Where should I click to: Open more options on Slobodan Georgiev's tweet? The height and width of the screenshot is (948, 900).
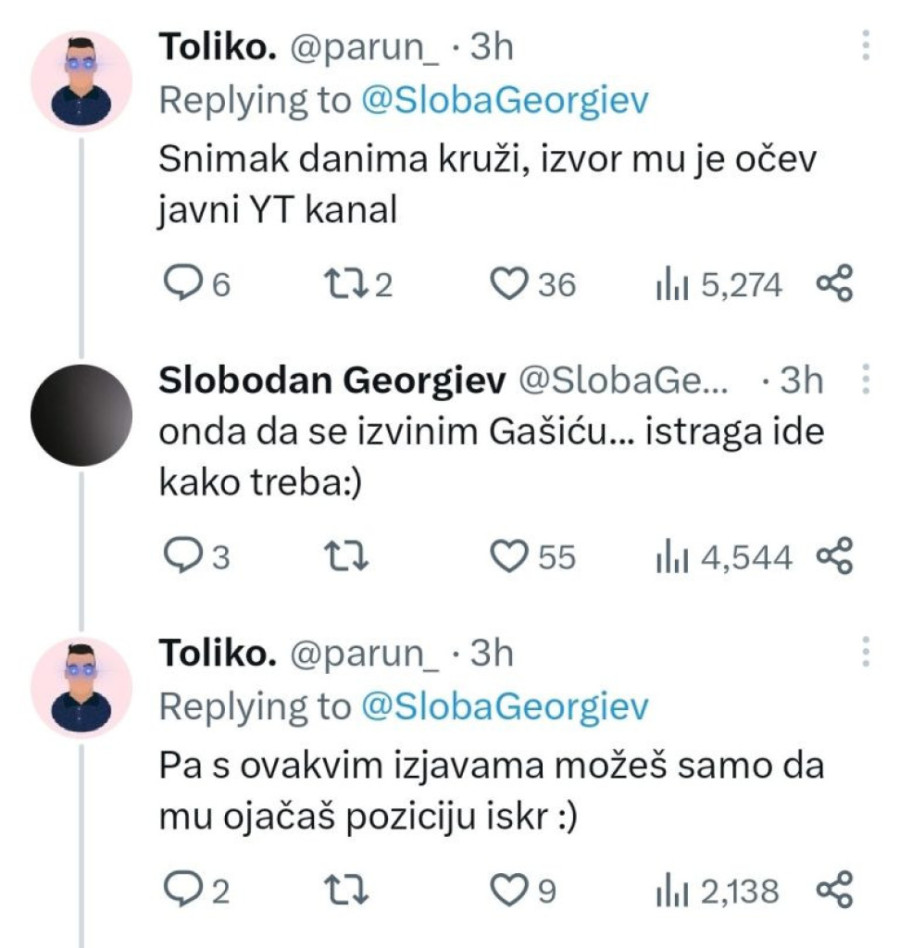point(865,380)
